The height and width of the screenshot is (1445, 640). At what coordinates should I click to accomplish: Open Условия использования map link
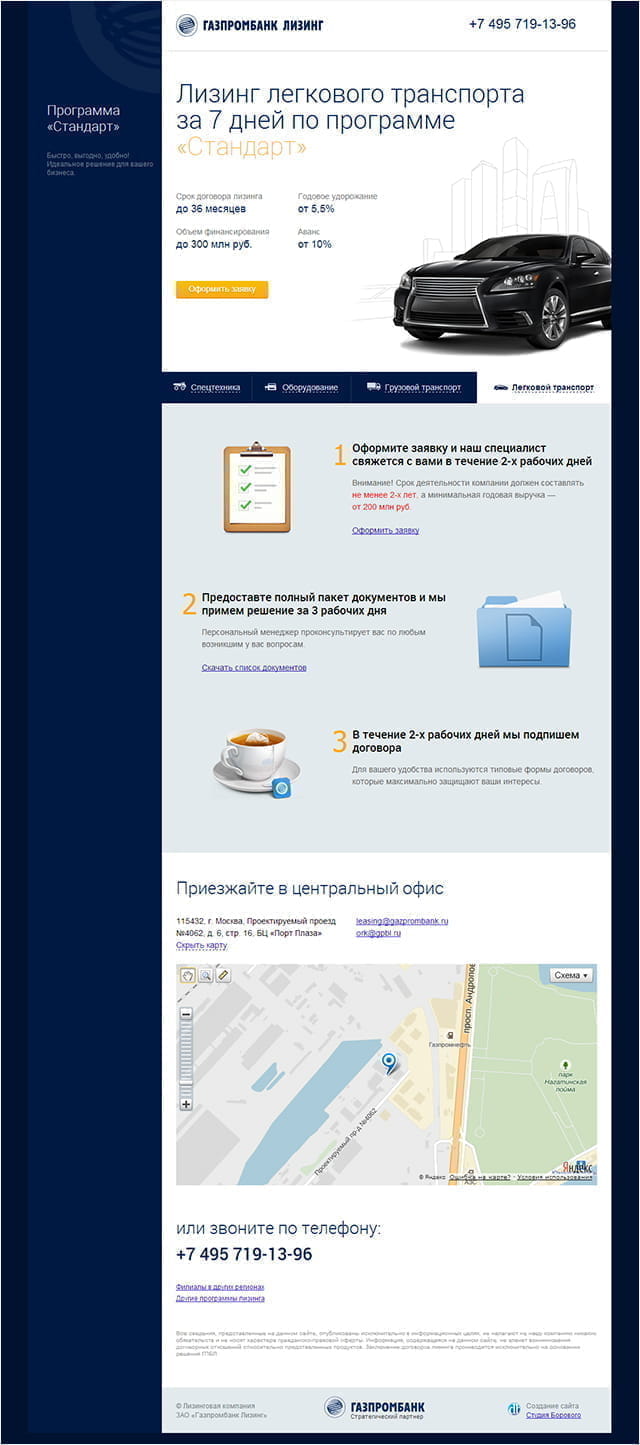555,1177
